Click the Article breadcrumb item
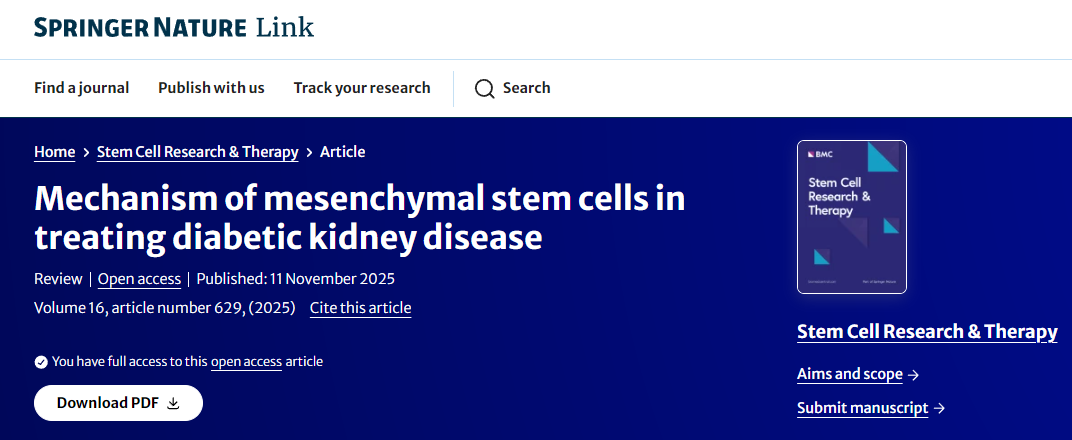The width and height of the screenshot is (1072, 440). coord(342,152)
